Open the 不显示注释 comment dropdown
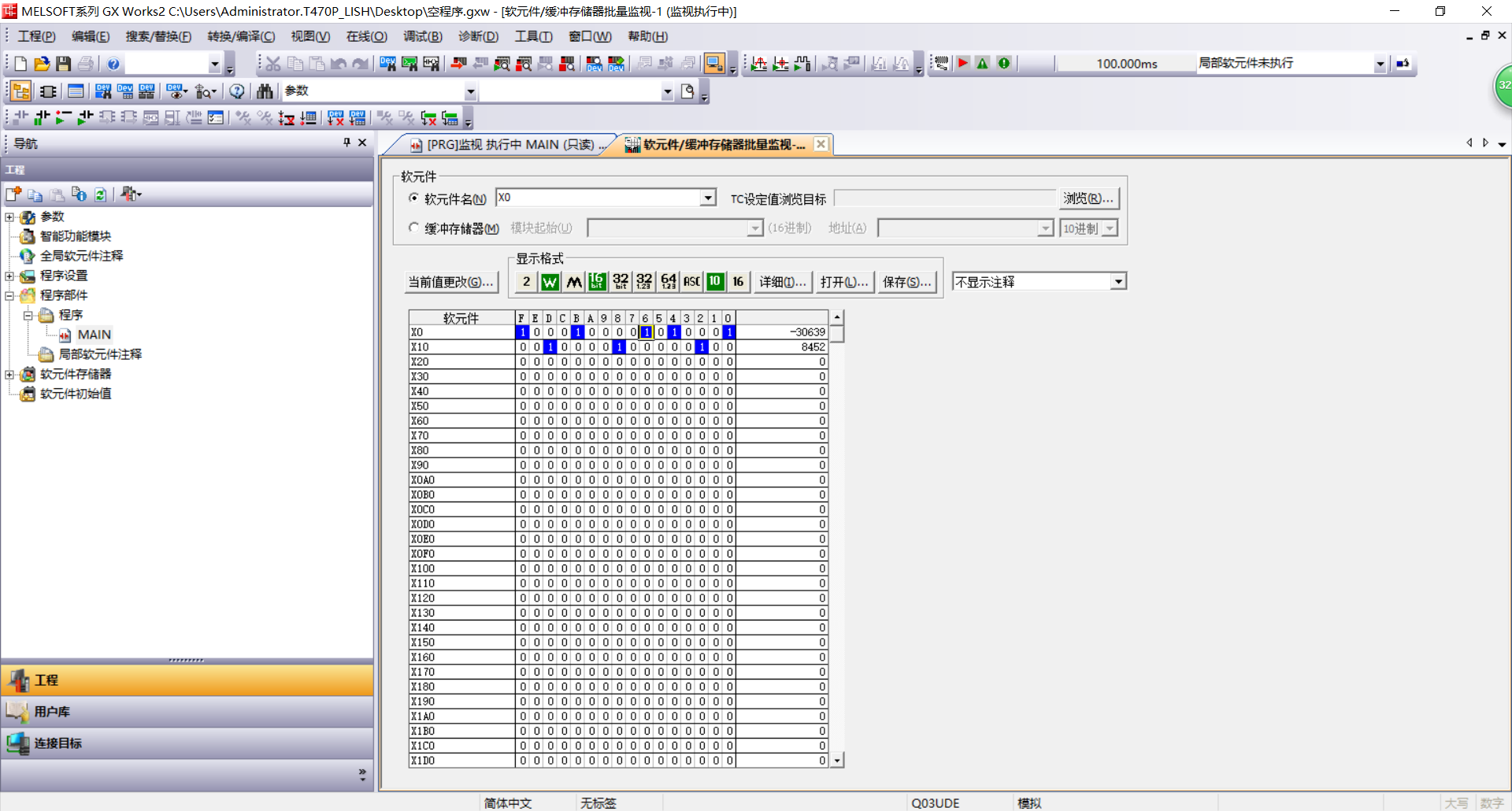Image resolution: width=1512 pixels, height=811 pixels. point(1117,282)
